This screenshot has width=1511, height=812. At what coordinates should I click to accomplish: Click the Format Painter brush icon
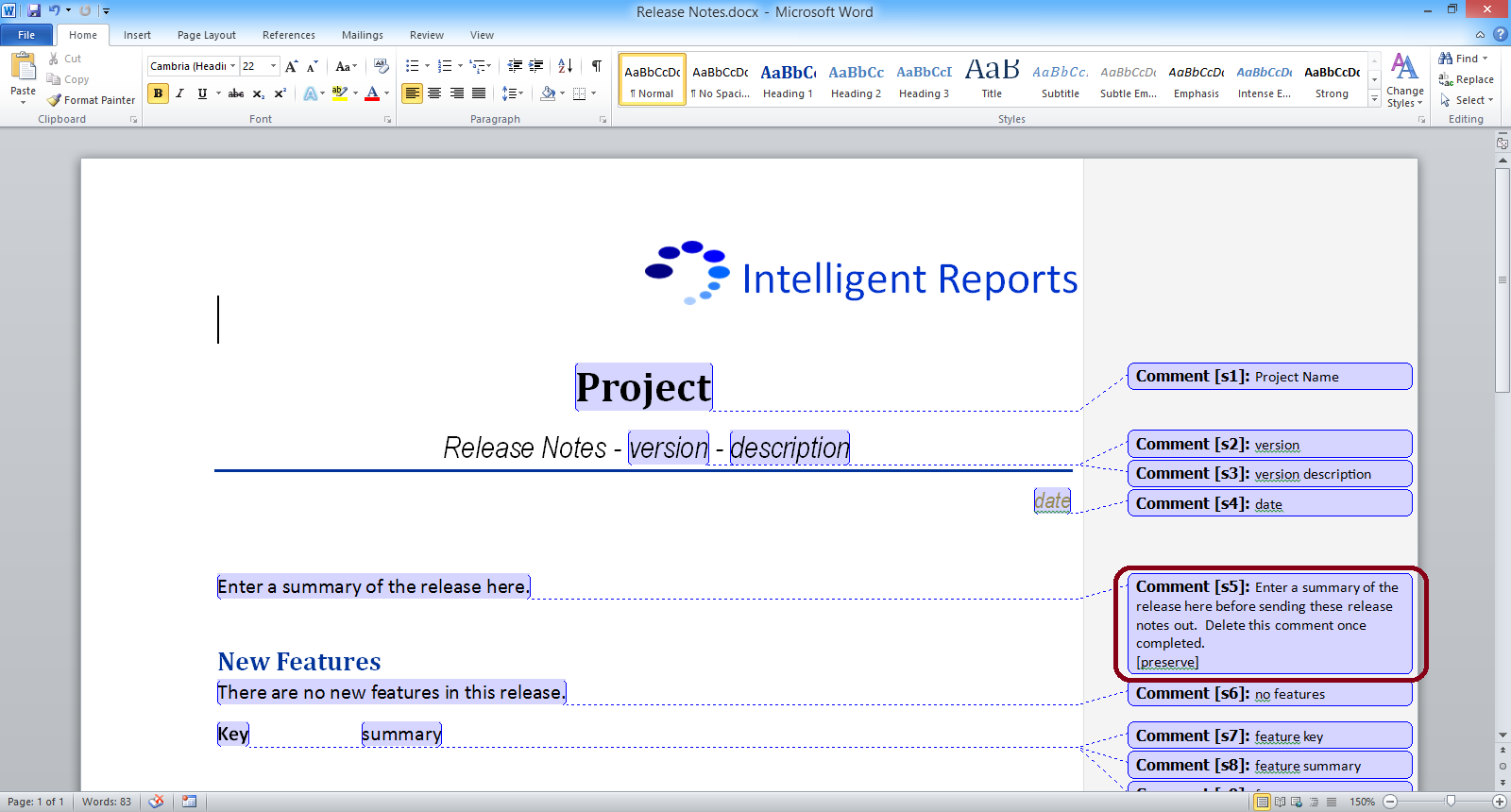coord(55,100)
